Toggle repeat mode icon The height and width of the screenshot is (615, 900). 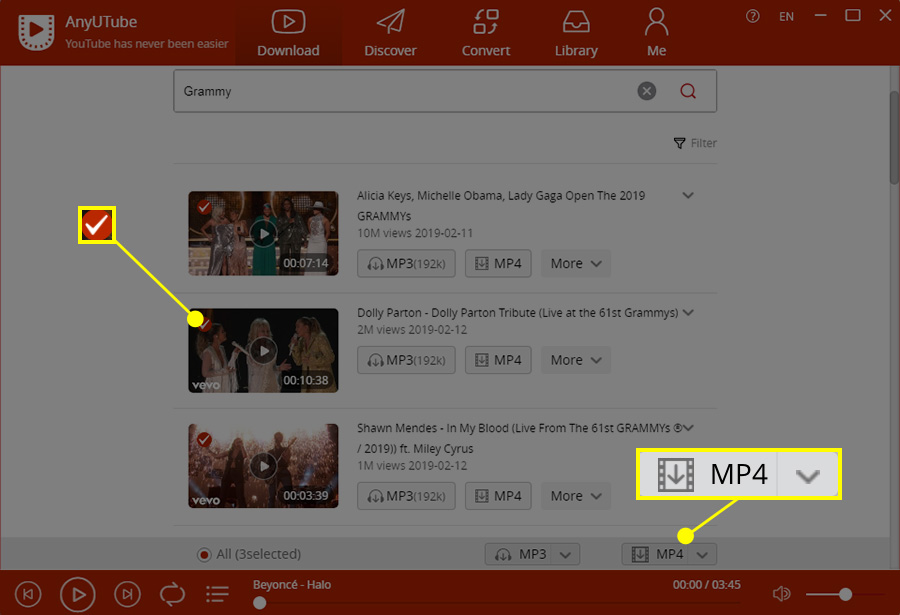172,594
